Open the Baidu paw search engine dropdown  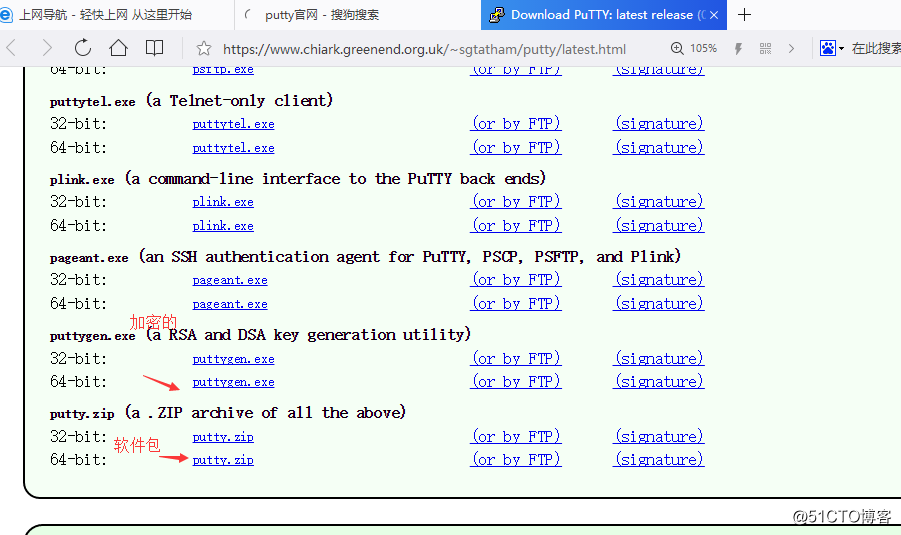point(831,48)
